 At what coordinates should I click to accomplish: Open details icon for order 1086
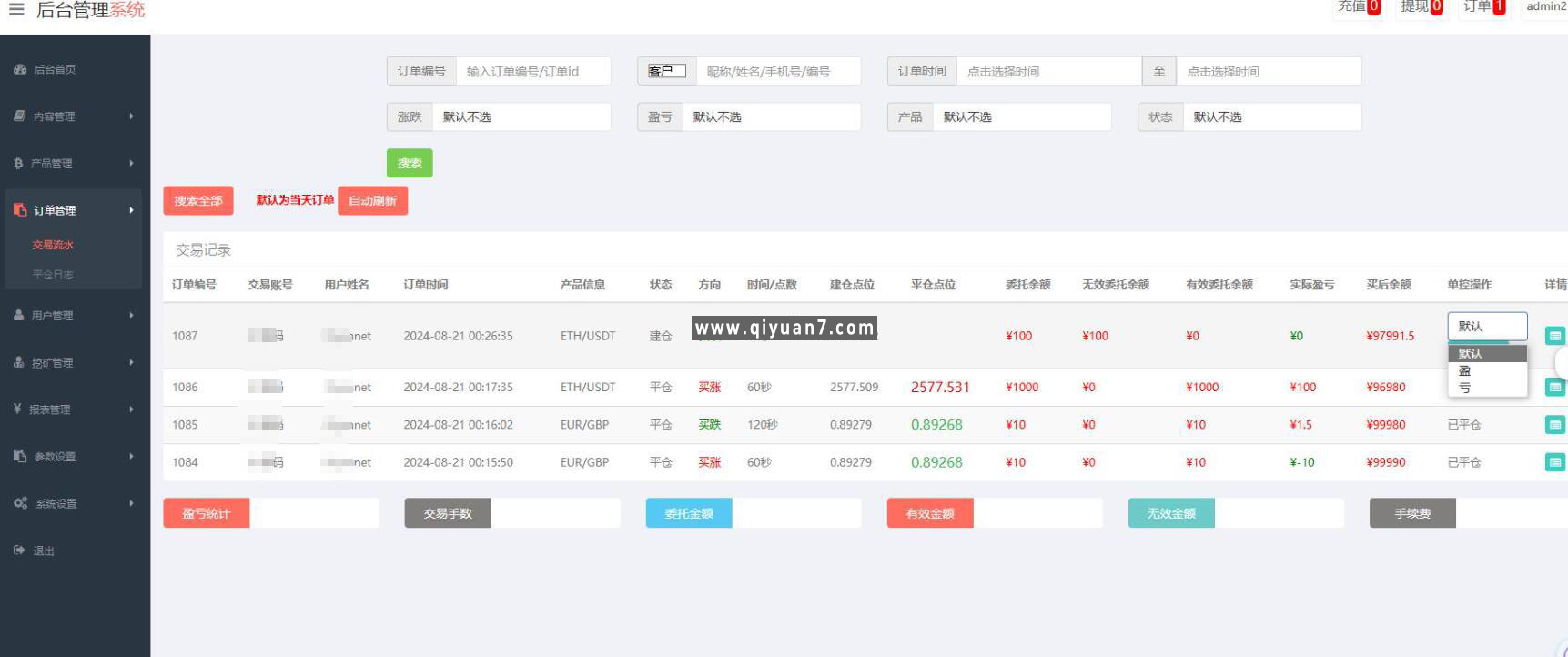pyautogui.click(x=1554, y=388)
